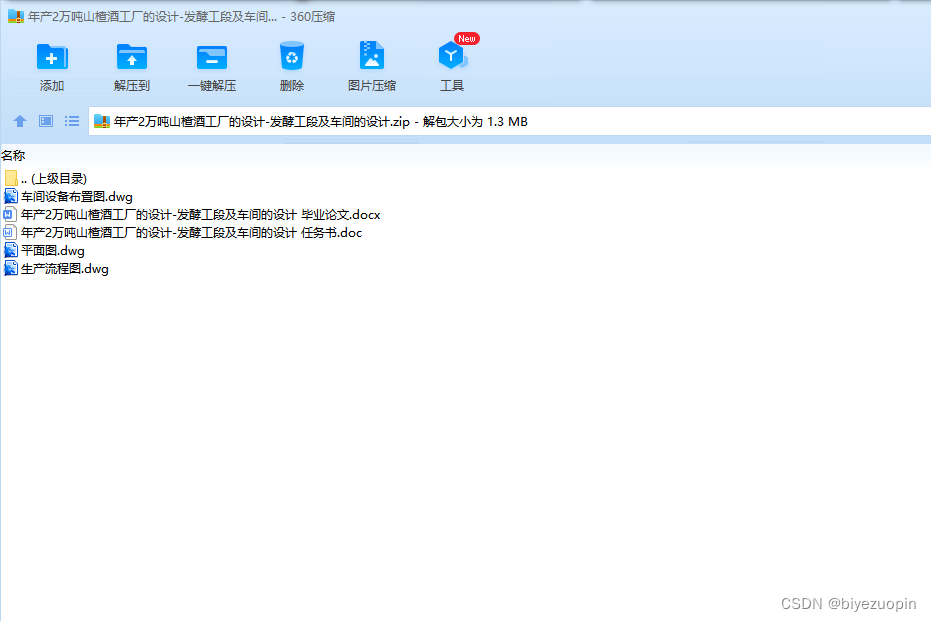Screen dimensions: 931x621
Task: Click the address bar path field
Action: (x=509, y=122)
